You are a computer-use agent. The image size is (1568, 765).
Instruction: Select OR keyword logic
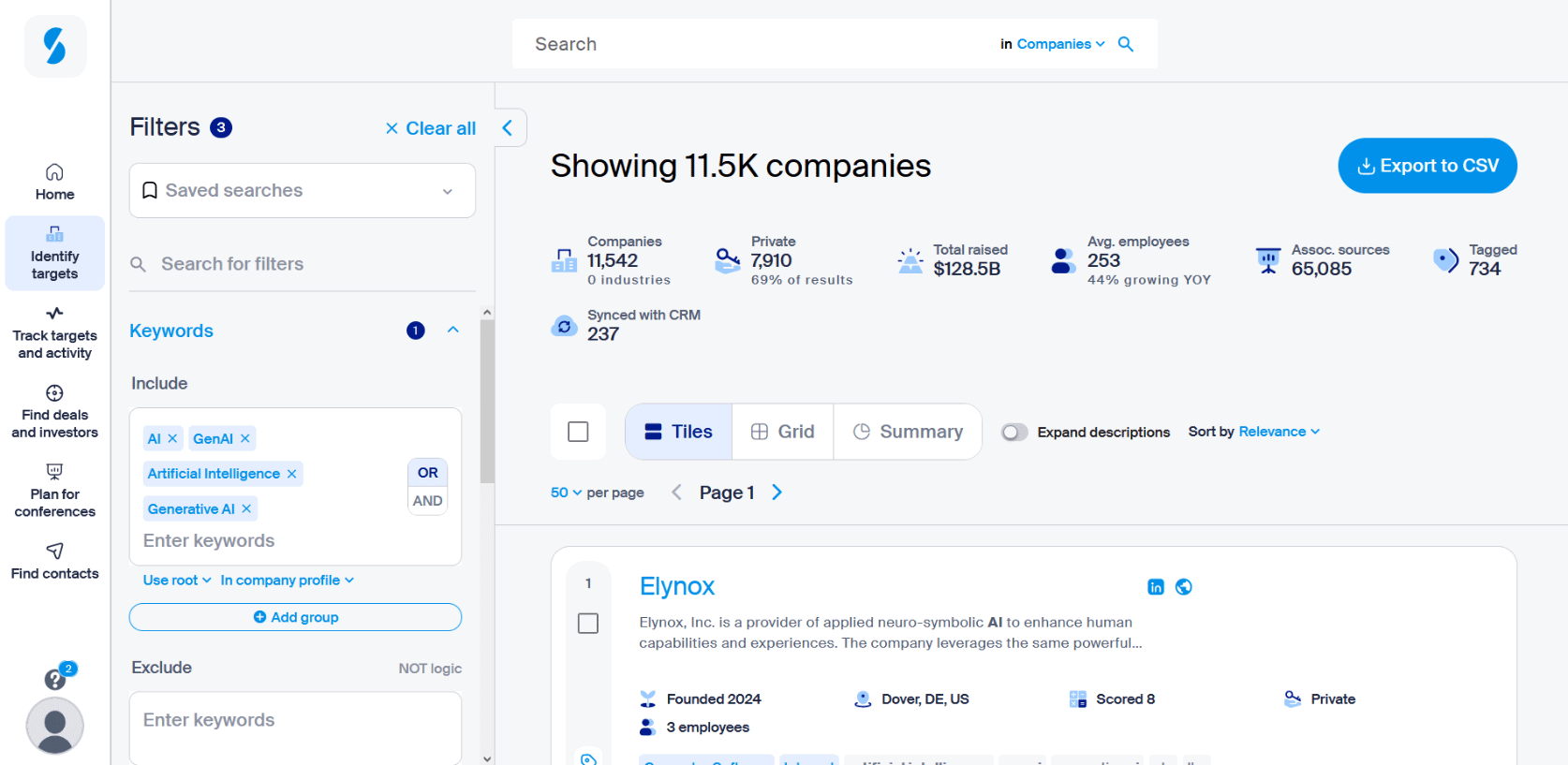tap(427, 473)
